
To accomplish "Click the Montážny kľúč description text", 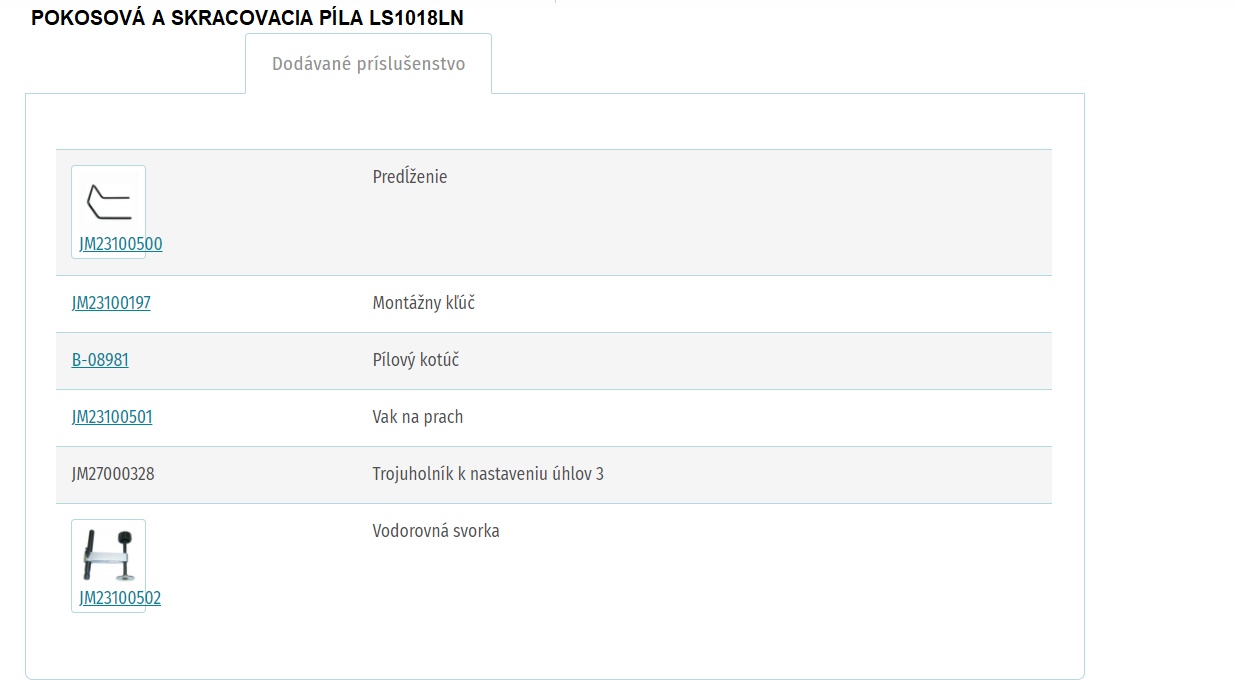I will point(424,303).
